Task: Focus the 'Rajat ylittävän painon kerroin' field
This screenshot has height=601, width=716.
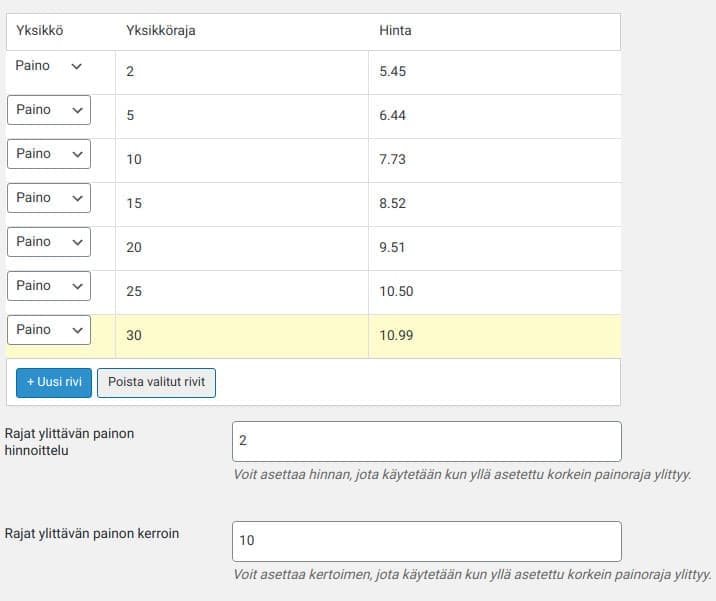Action: (x=426, y=541)
